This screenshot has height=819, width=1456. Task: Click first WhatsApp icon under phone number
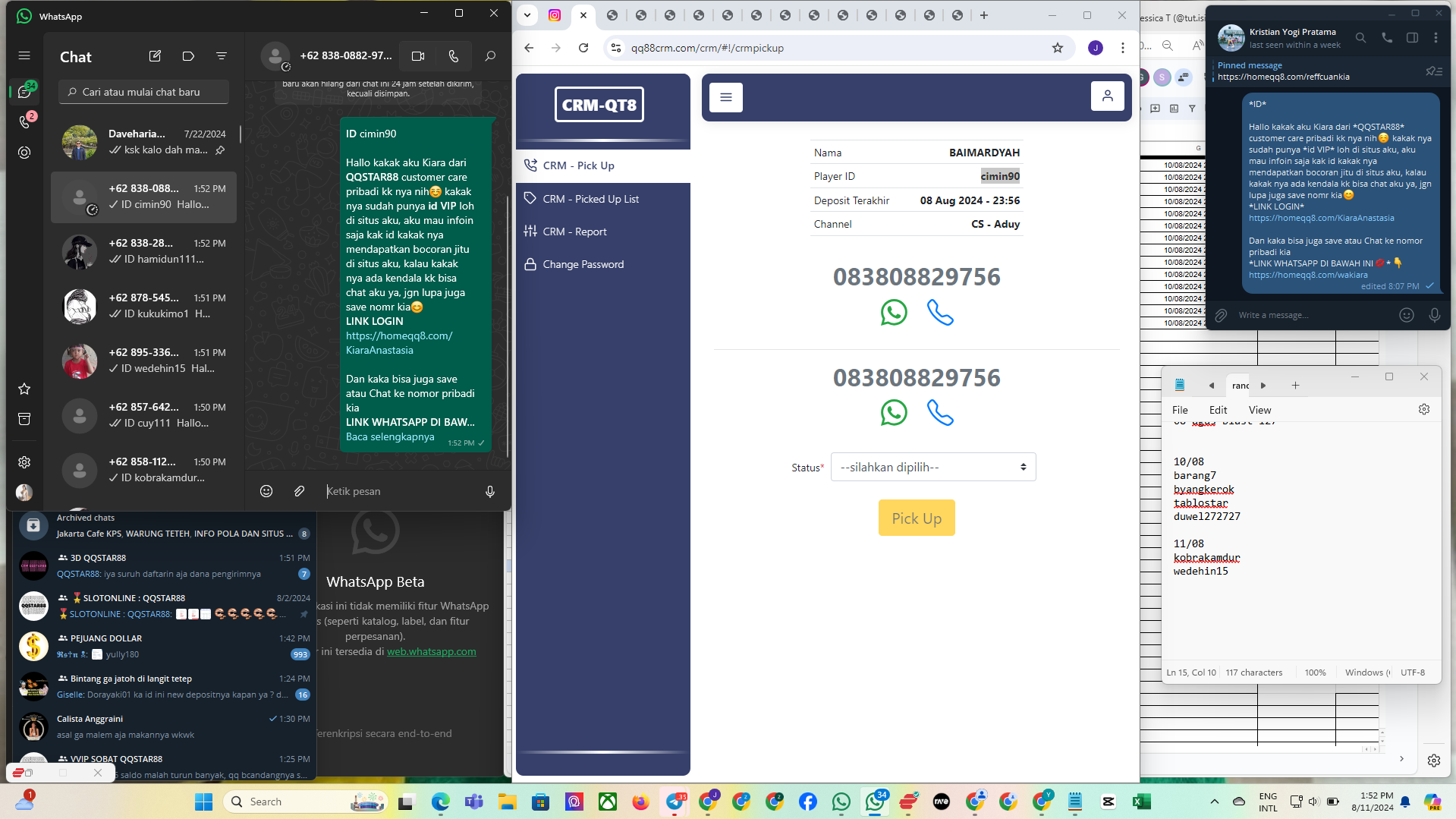tap(894, 313)
